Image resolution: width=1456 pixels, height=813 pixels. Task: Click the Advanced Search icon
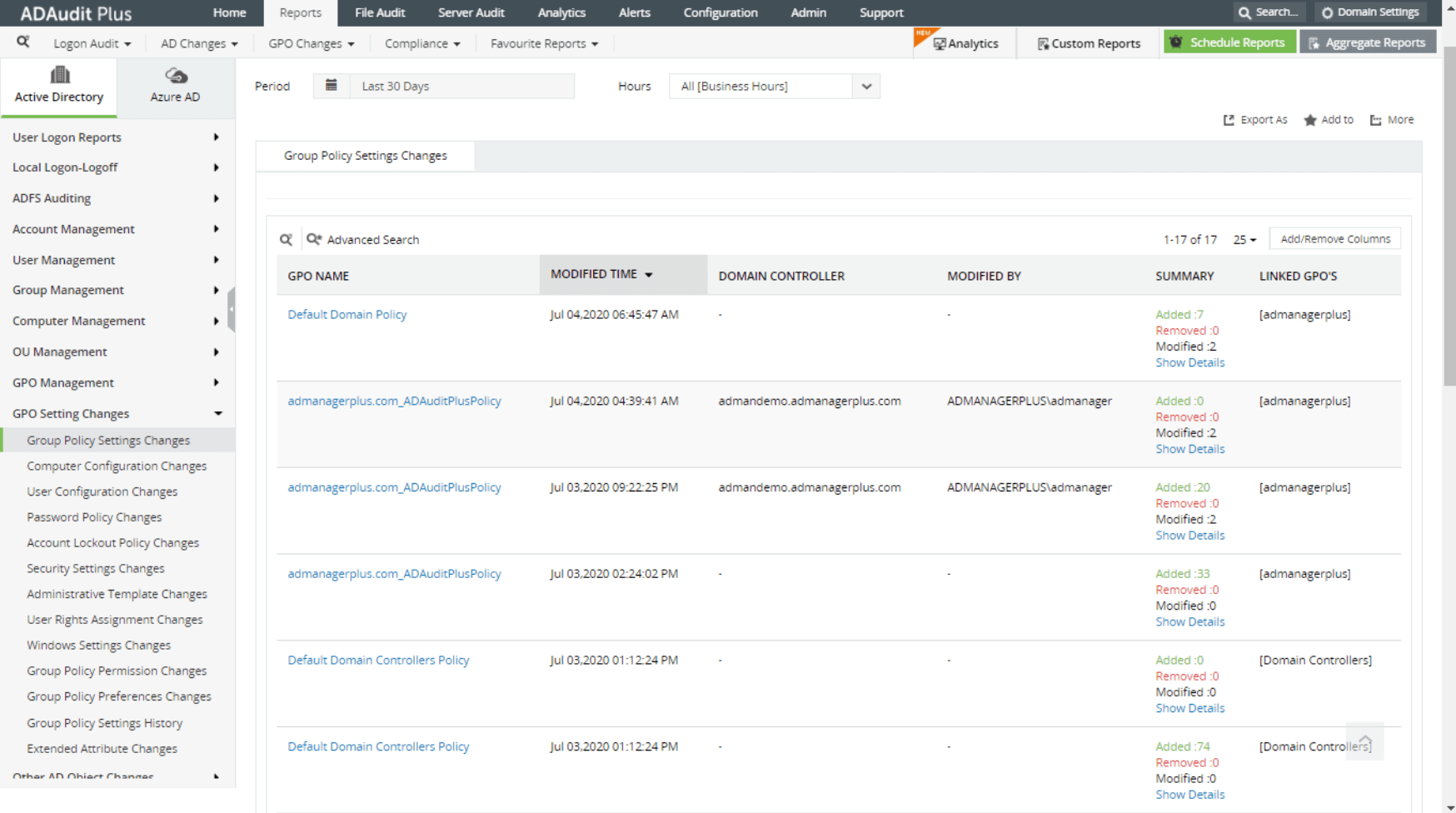(x=314, y=239)
